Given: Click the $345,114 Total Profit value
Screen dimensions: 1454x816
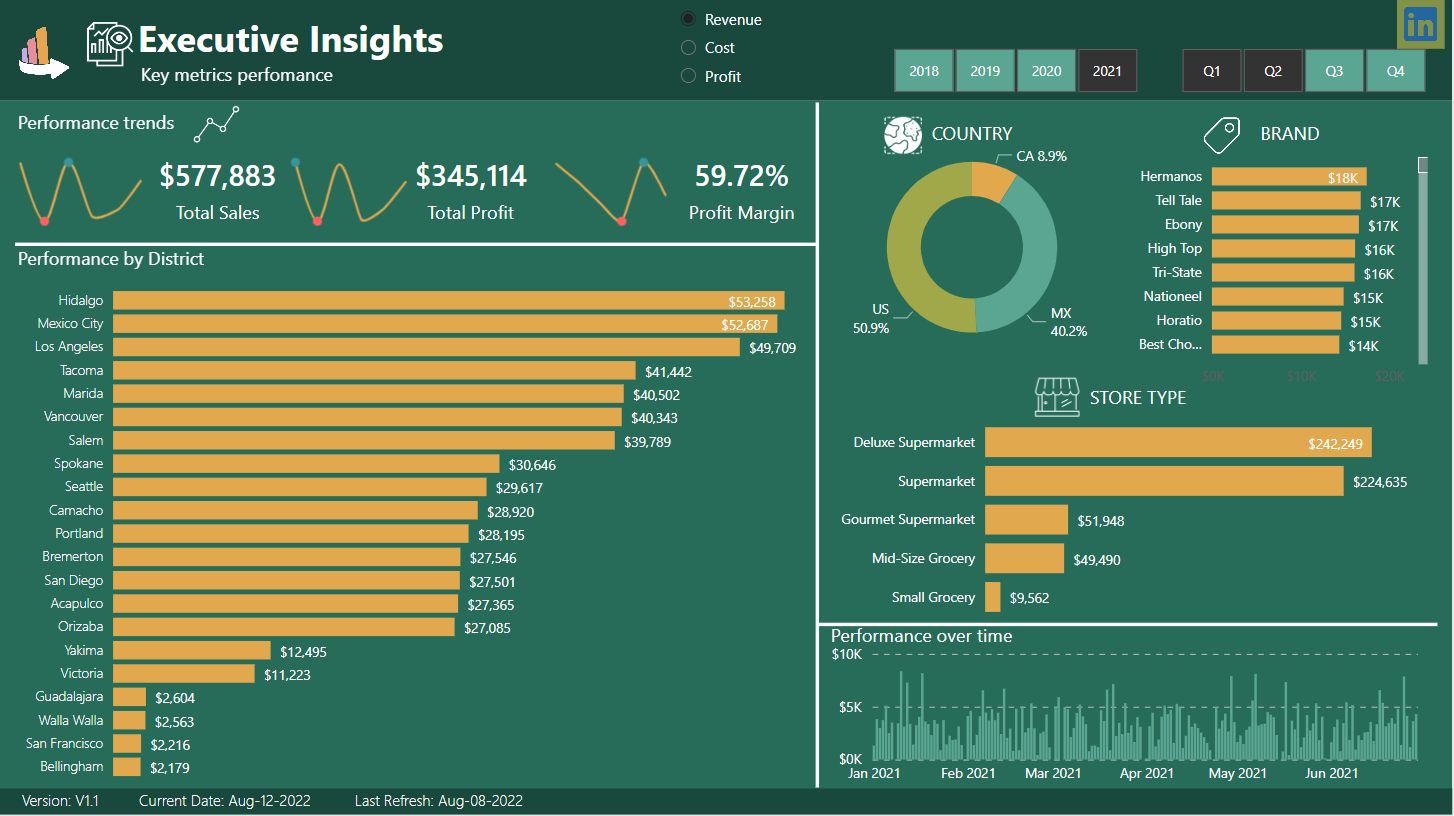Looking at the screenshot, I should [x=471, y=176].
